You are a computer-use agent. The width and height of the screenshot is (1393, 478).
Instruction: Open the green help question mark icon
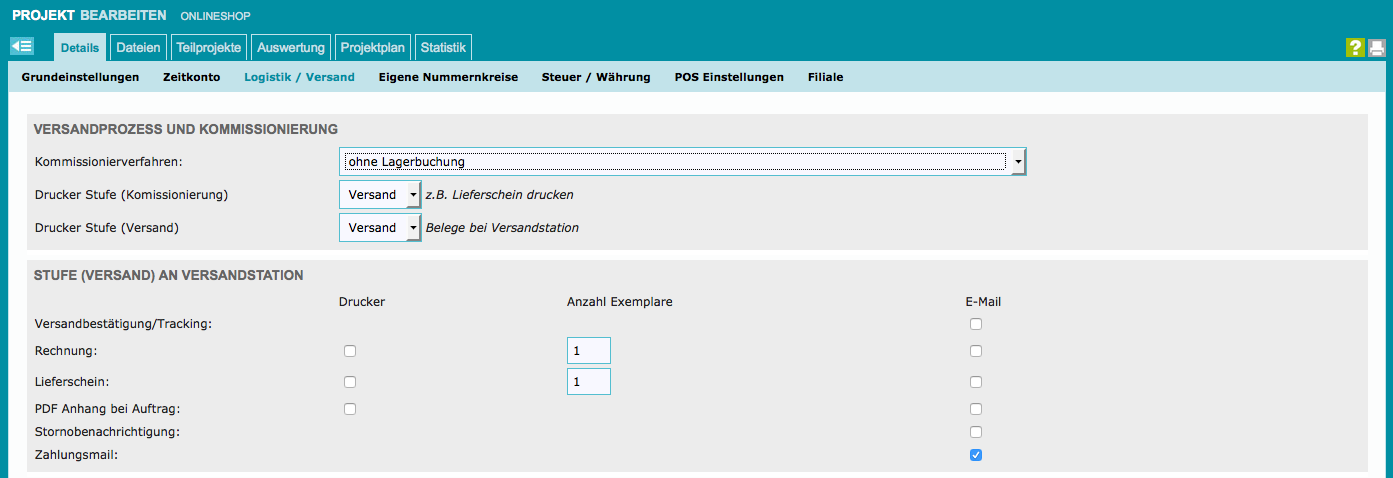[1355, 48]
